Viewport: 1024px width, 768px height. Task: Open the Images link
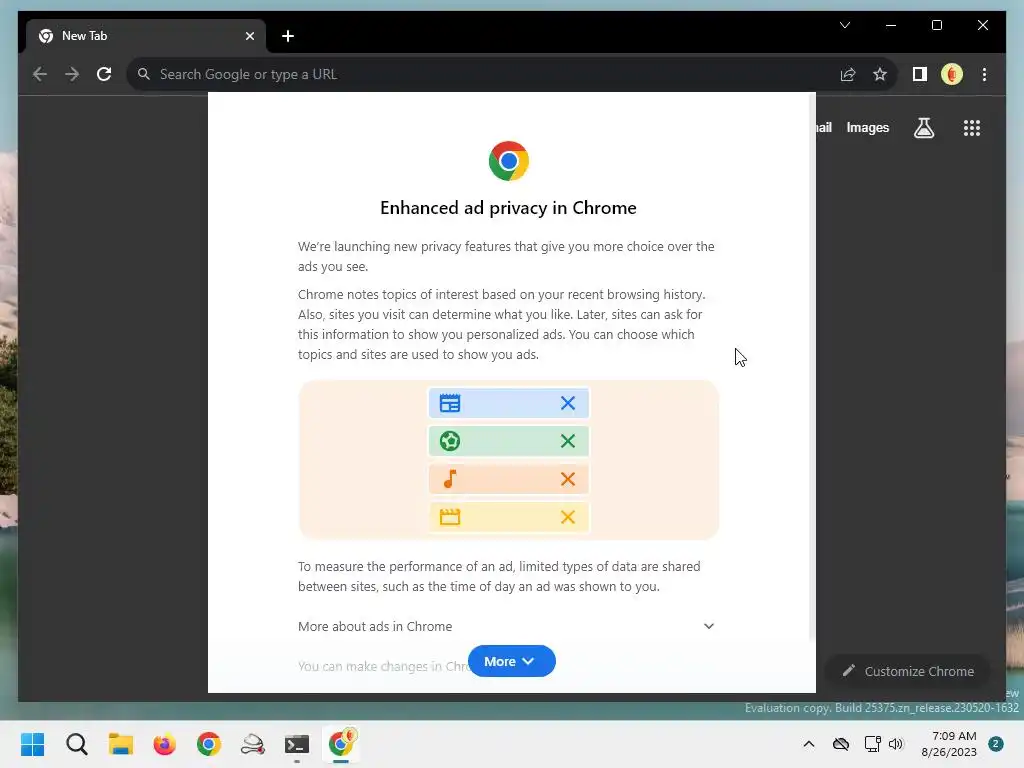(x=867, y=128)
